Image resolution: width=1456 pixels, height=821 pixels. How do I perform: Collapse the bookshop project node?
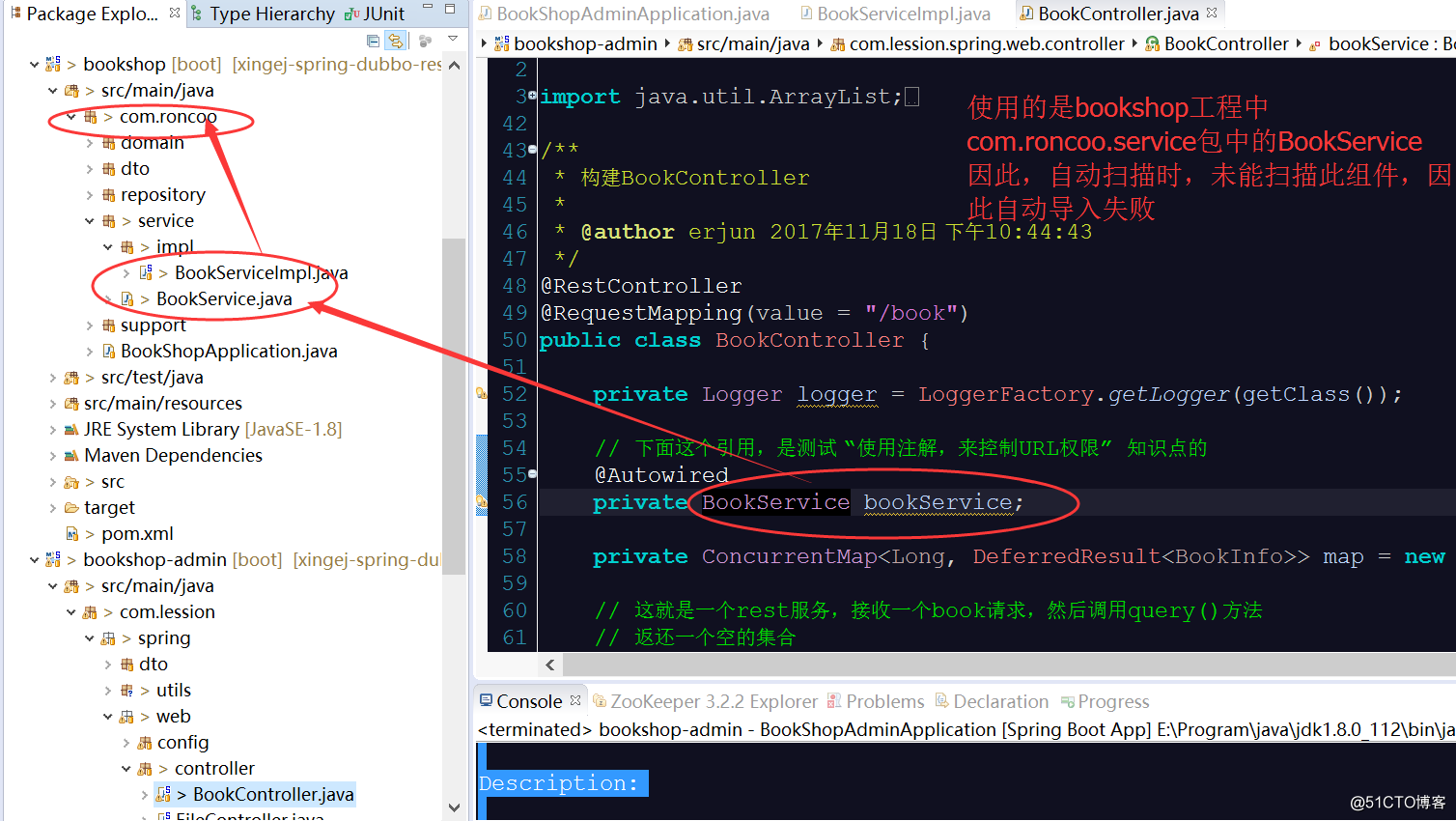(34, 65)
